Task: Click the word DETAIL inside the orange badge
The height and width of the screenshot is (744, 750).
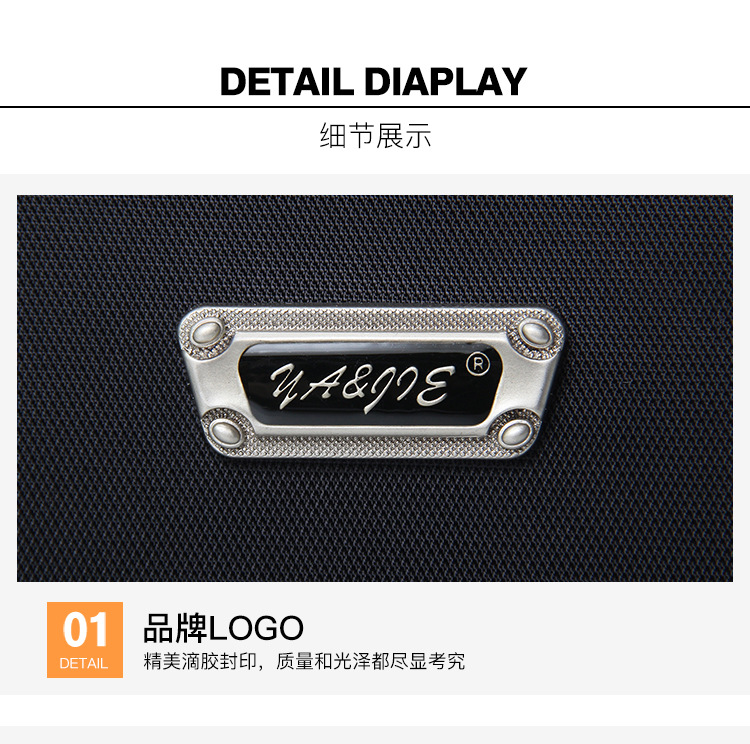Action: click(84, 664)
